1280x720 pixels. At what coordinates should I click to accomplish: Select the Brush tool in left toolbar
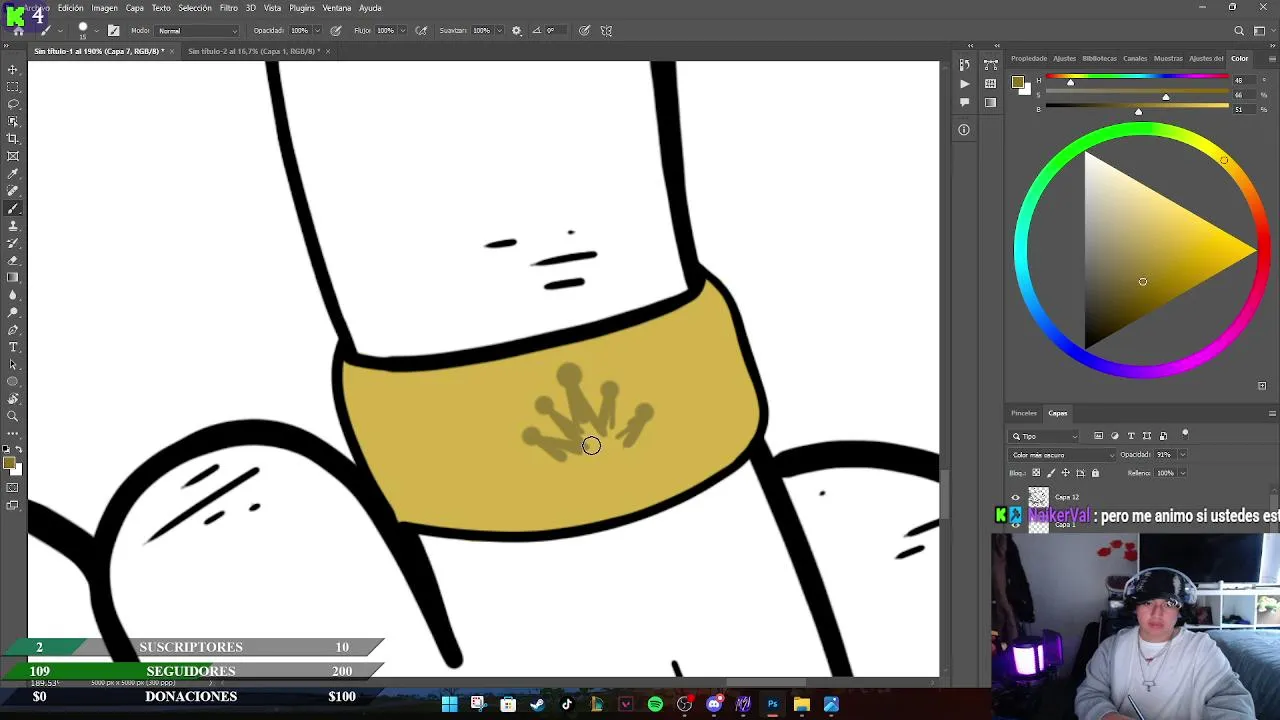coord(13,208)
